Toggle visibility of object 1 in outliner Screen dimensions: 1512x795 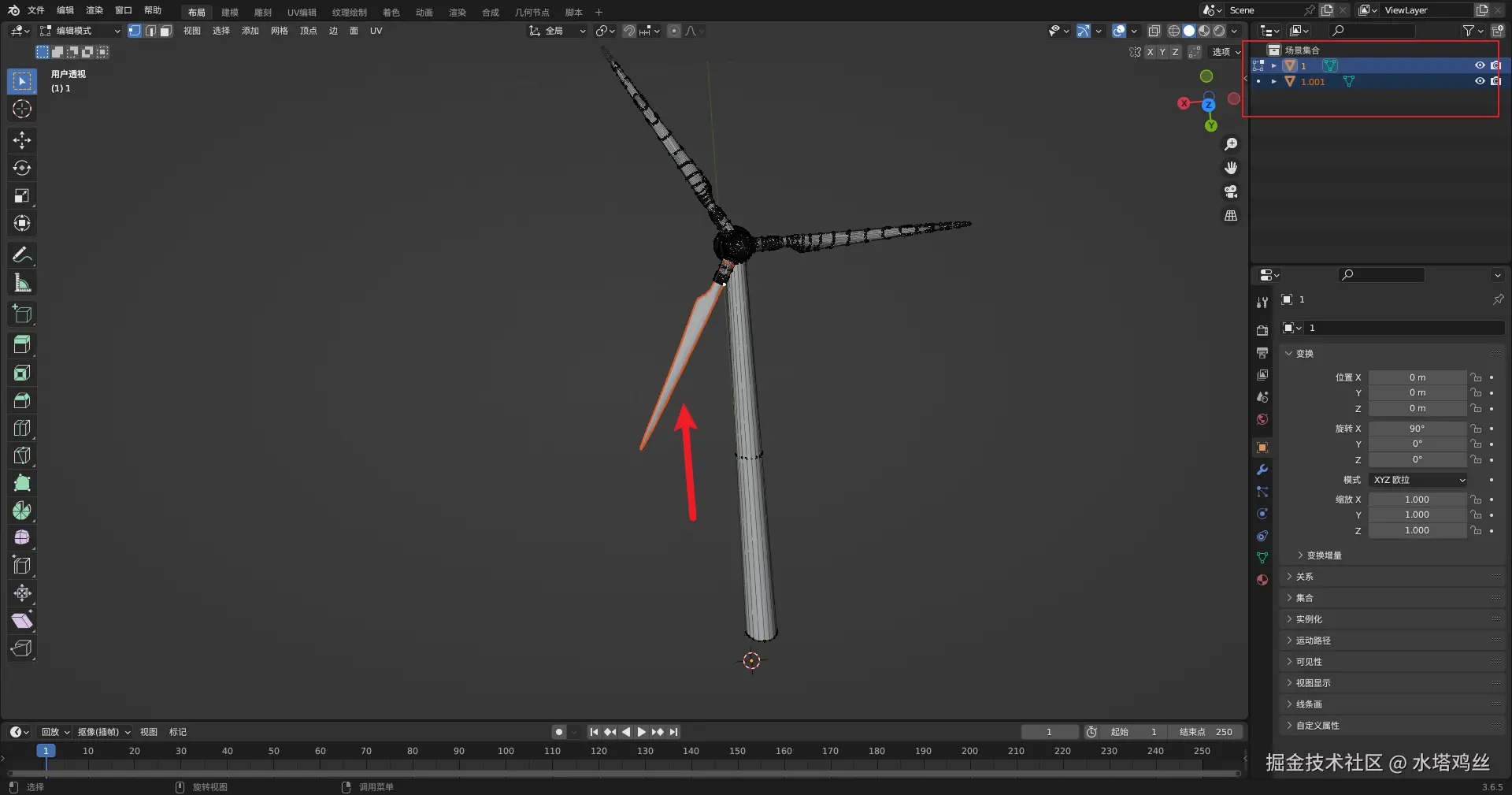[1480, 65]
